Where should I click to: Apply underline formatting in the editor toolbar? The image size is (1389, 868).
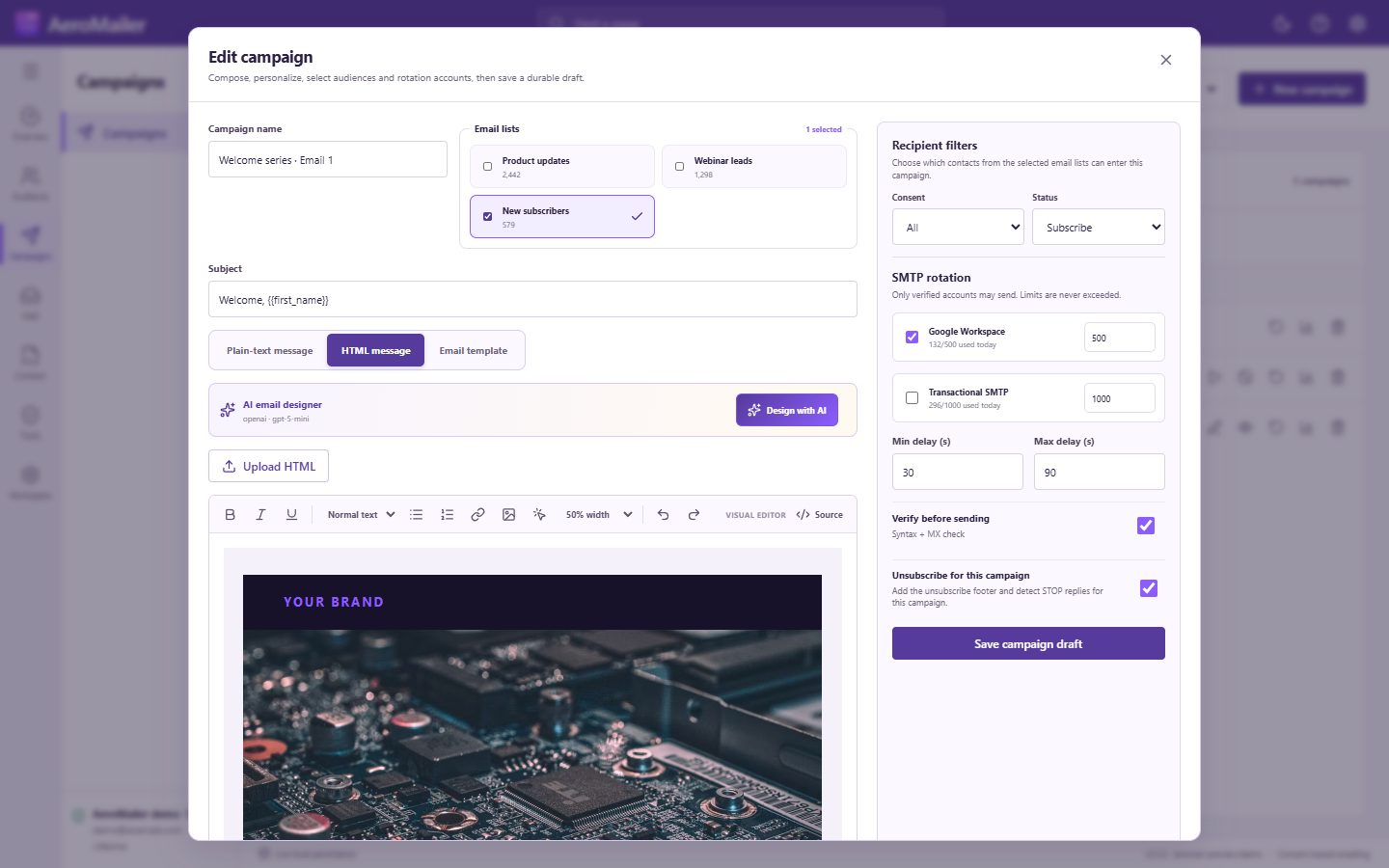click(291, 515)
